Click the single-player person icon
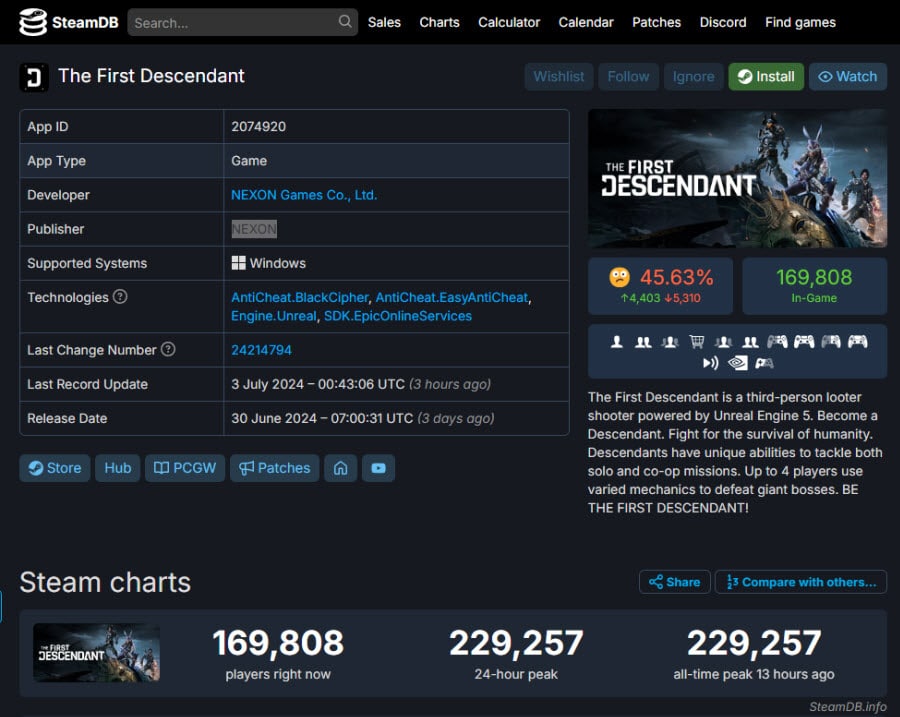The height and width of the screenshot is (717, 900). [616, 342]
